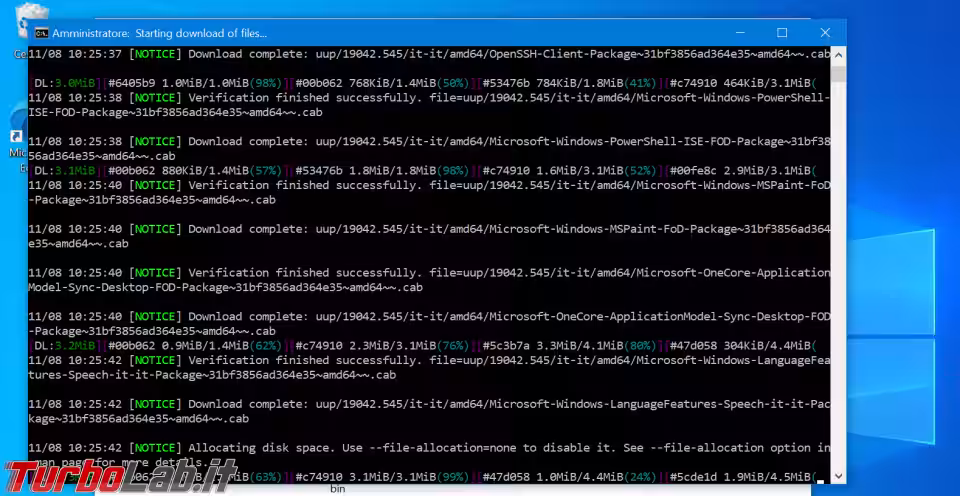The image size is (960, 496).
Task: Open the Command Prompt system menu icon
Action: [x=41, y=33]
